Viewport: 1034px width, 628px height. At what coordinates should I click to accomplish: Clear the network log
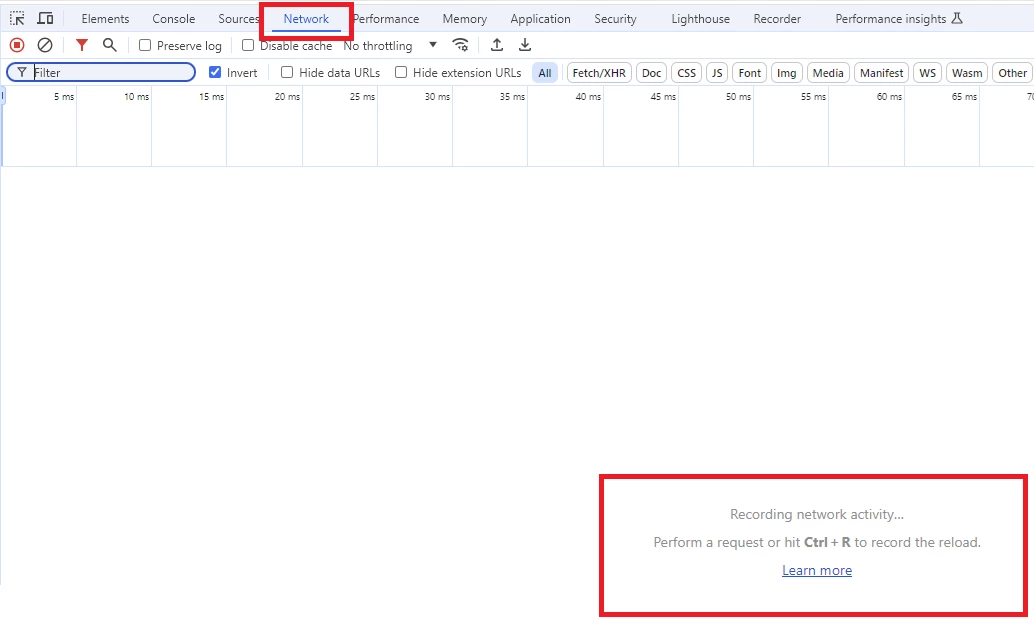pyautogui.click(x=45, y=46)
